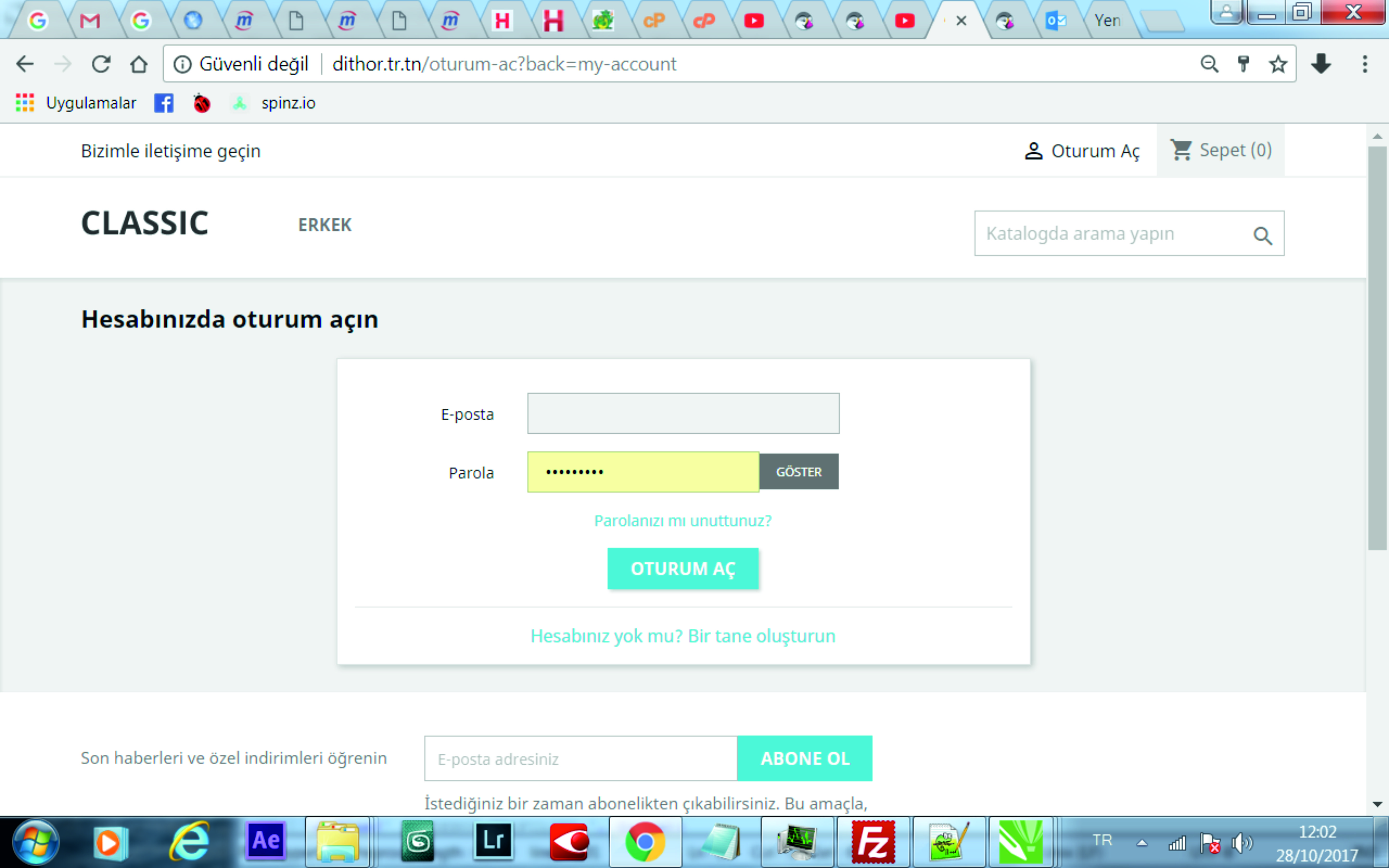This screenshot has height=868, width=1389.
Task: Open the download arrow extension icon
Action: click(1321, 64)
